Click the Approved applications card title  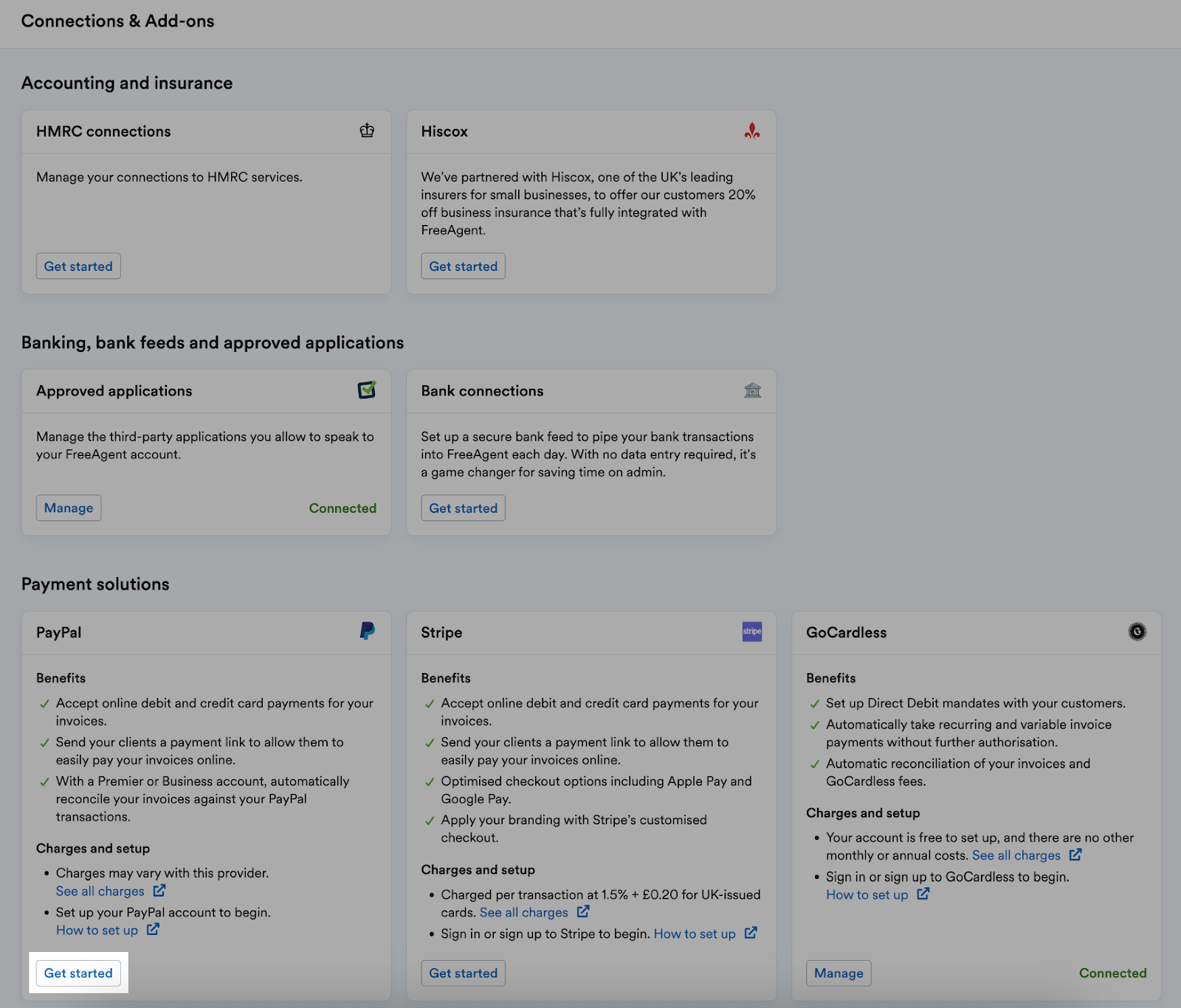(x=114, y=391)
